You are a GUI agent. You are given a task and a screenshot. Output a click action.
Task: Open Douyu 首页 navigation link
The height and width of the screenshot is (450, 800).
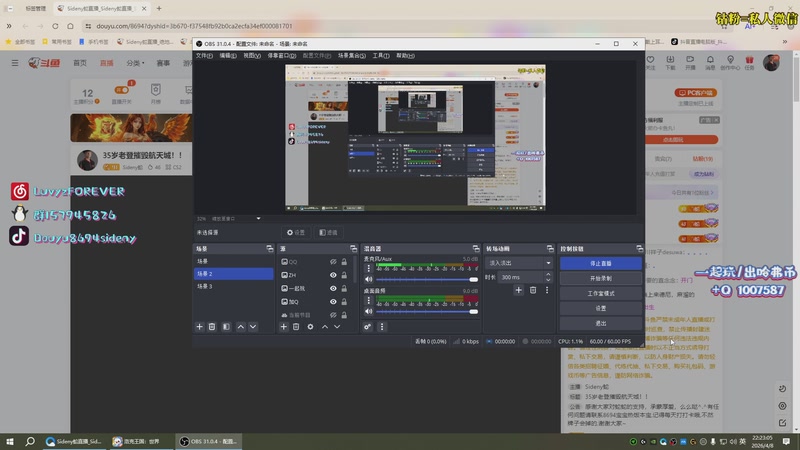coord(80,63)
